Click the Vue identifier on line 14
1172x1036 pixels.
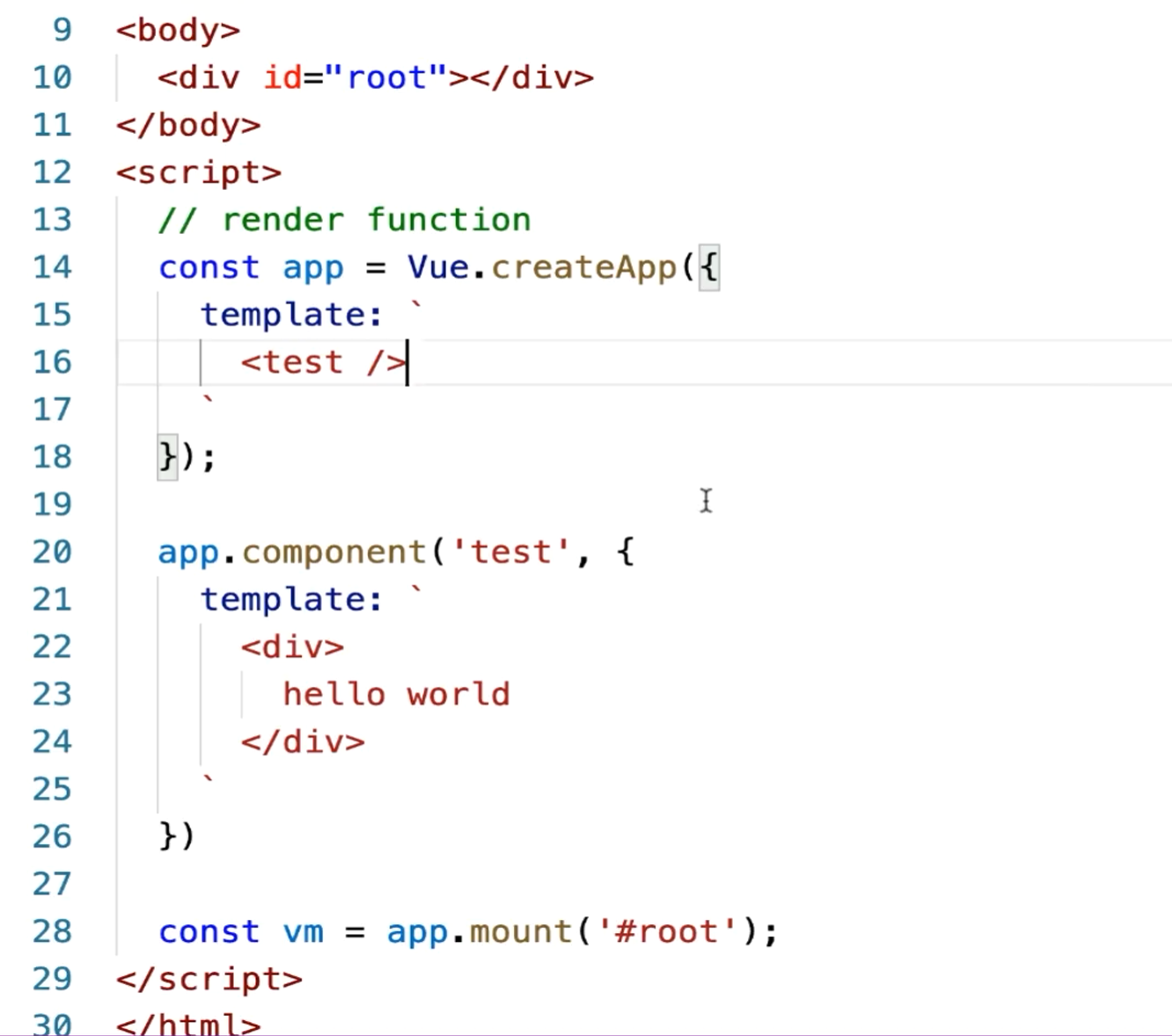tap(438, 267)
